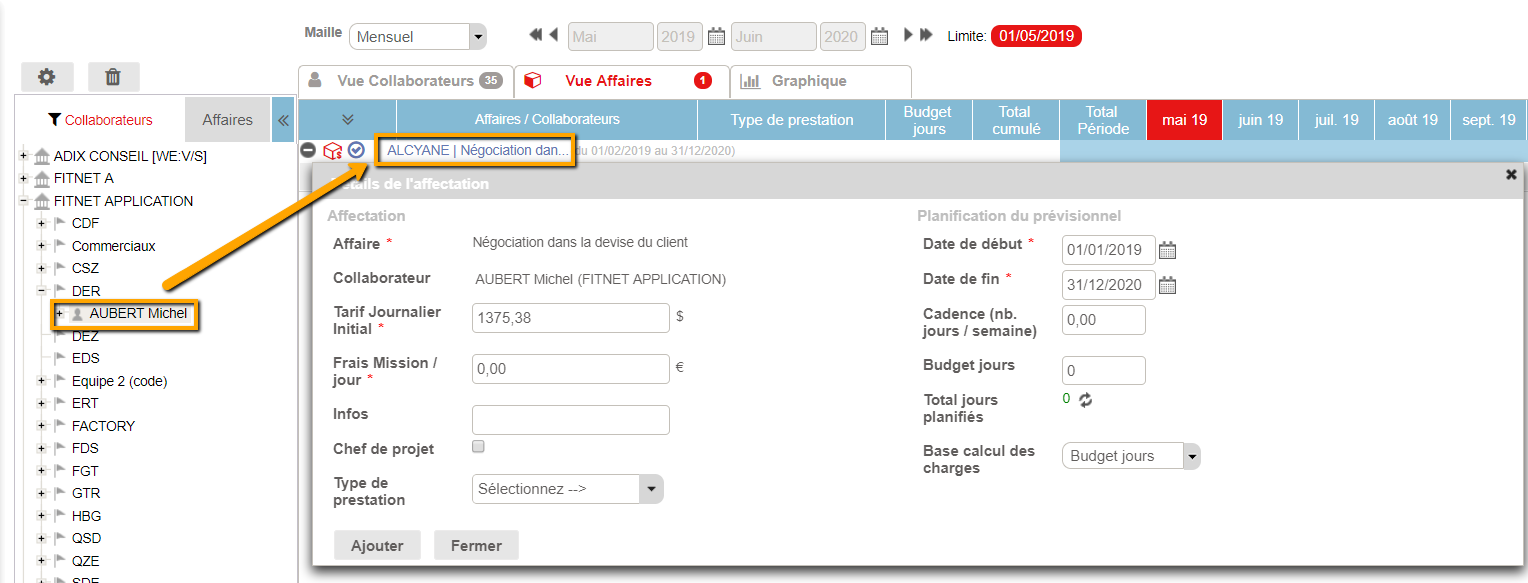The height and width of the screenshot is (583, 1528).
Task: Open the Graphique tab
Action: point(808,81)
